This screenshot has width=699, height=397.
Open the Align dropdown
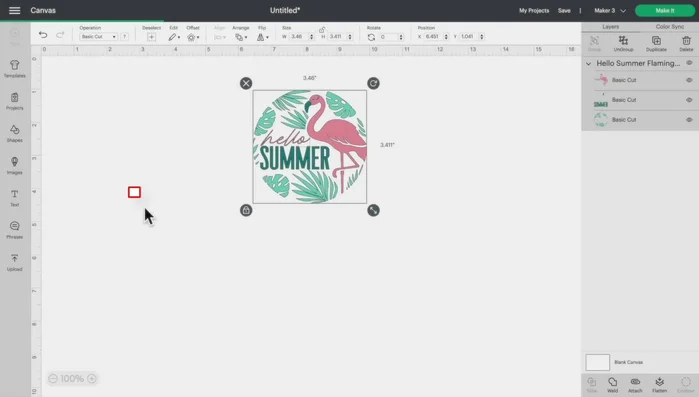click(x=220, y=37)
